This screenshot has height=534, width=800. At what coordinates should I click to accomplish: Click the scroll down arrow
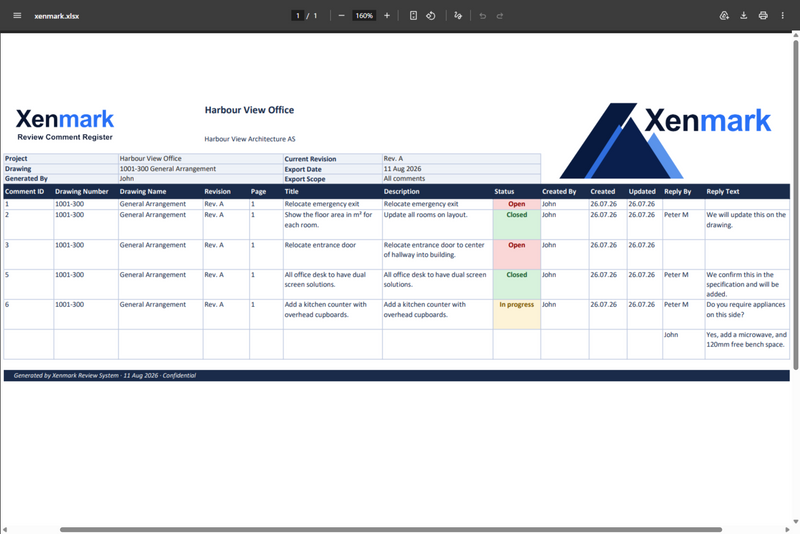coord(795,522)
